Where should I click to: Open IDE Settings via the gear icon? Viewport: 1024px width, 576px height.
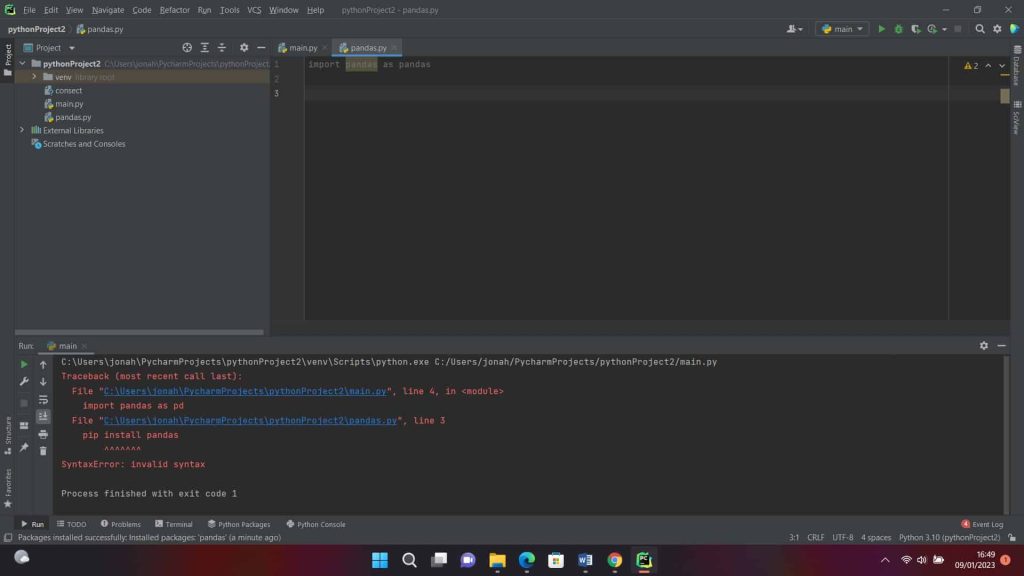coord(997,29)
